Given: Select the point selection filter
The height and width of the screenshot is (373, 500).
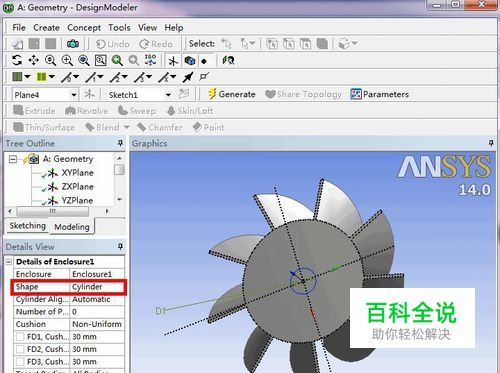Looking at the screenshot, I should pyautogui.click(x=272, y=44).
